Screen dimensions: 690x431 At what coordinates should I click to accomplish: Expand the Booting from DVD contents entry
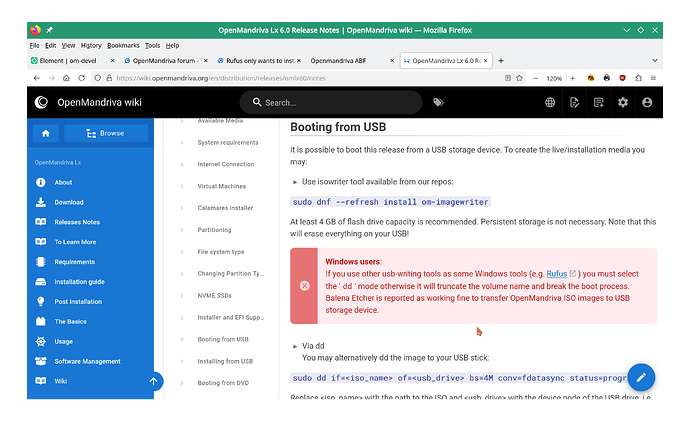coord(182,383)
